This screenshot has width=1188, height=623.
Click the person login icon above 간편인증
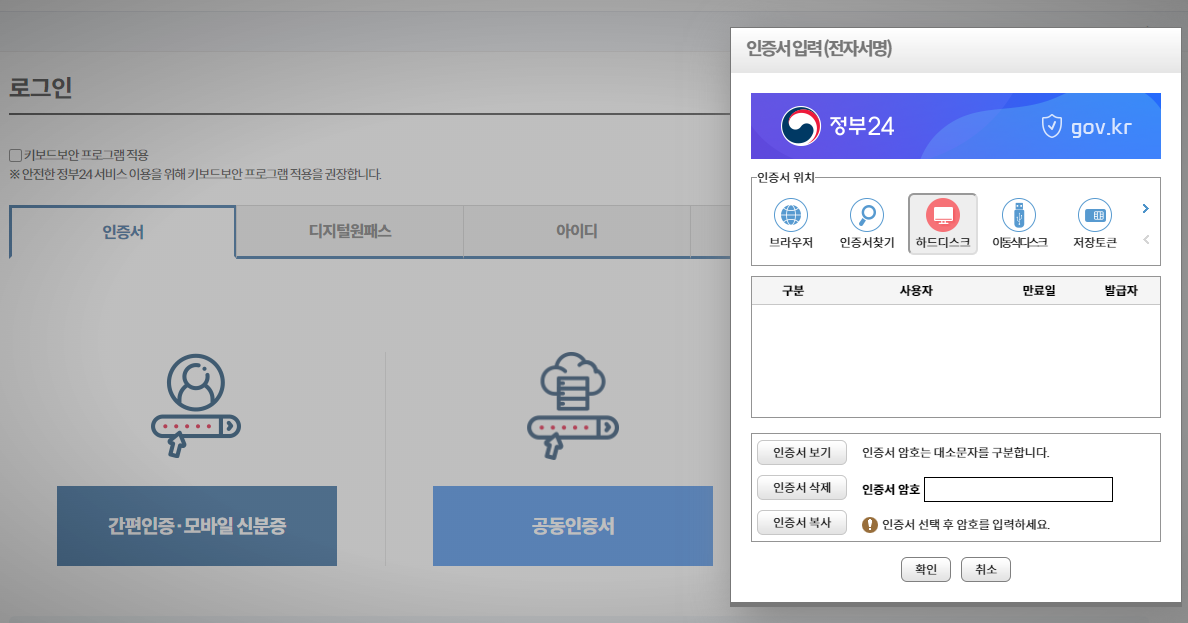(x=196, y=405)
